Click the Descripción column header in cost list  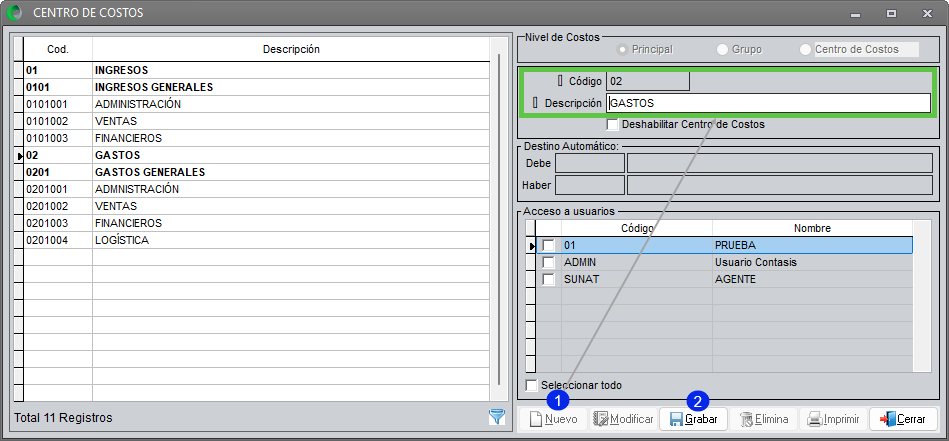click(x=291, y=50)
